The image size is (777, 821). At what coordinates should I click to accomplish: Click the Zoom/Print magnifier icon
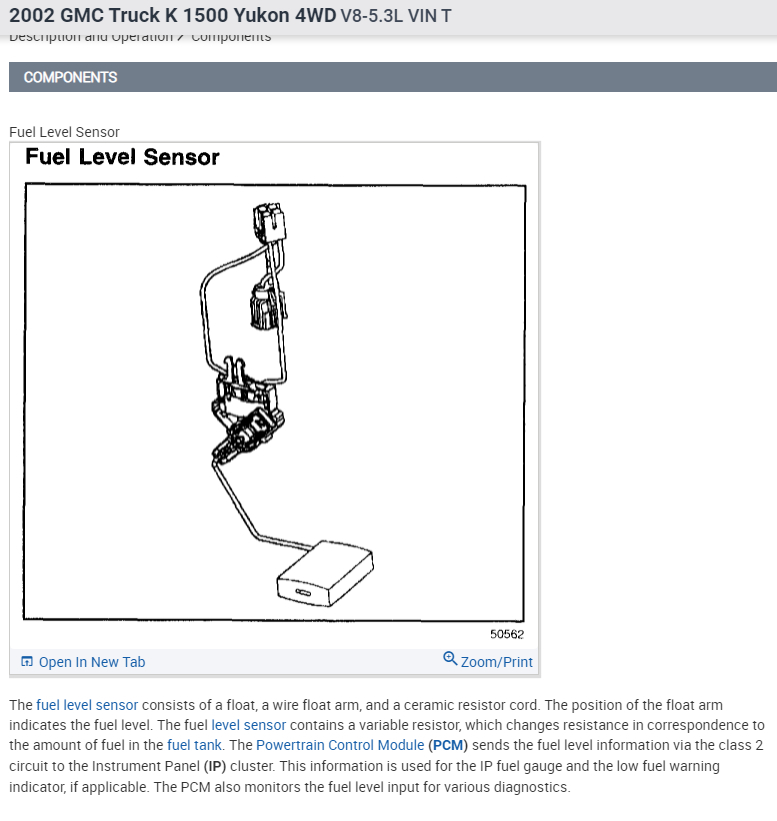[450, 658]
